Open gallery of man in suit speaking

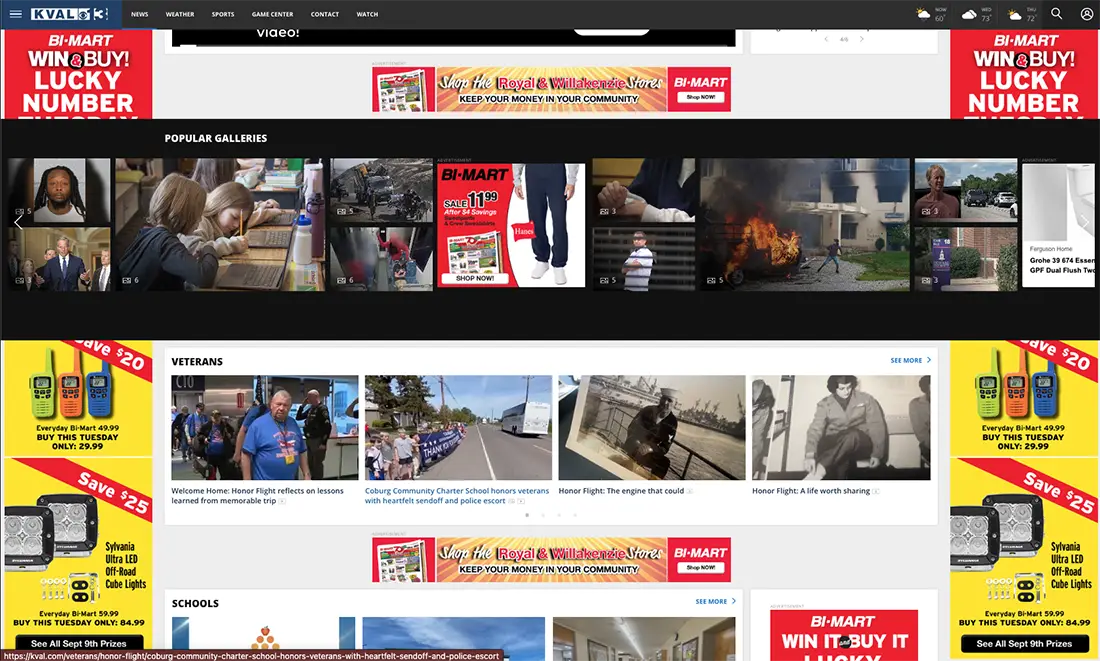tap(59, 259)
